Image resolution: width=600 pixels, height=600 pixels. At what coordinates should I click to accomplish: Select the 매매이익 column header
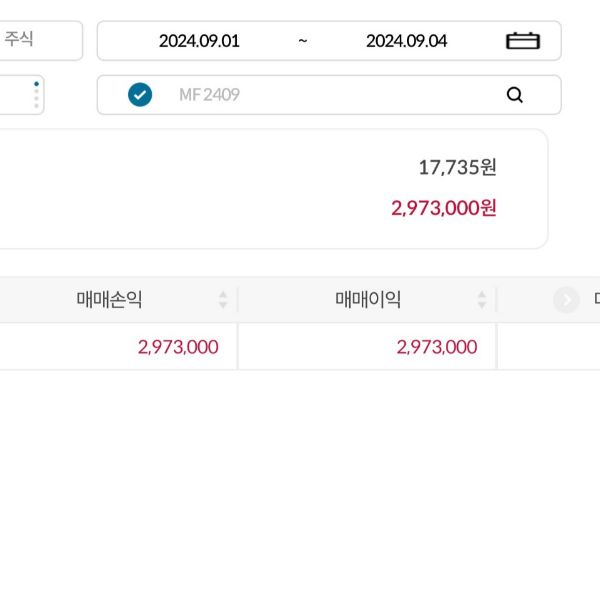368,299
